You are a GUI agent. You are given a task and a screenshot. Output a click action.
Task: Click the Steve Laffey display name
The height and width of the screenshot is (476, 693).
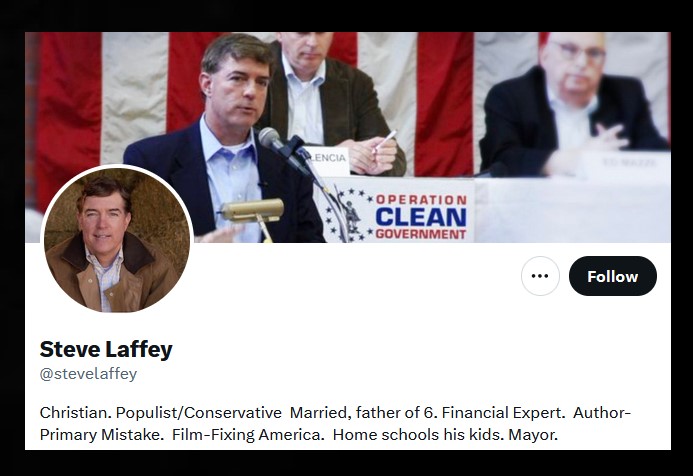106,349
